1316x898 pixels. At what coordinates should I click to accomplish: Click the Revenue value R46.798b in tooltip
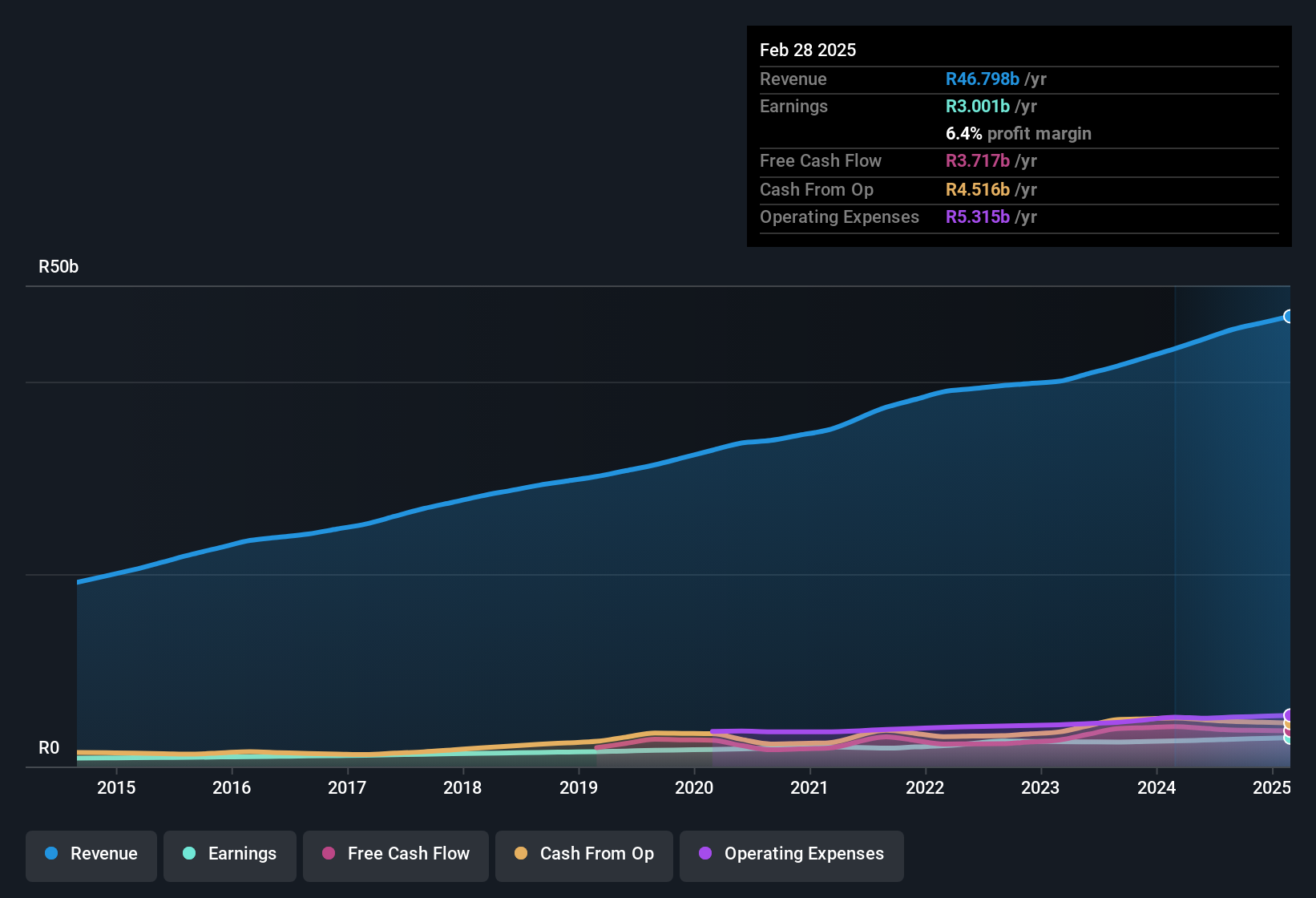tap(982, 79)
